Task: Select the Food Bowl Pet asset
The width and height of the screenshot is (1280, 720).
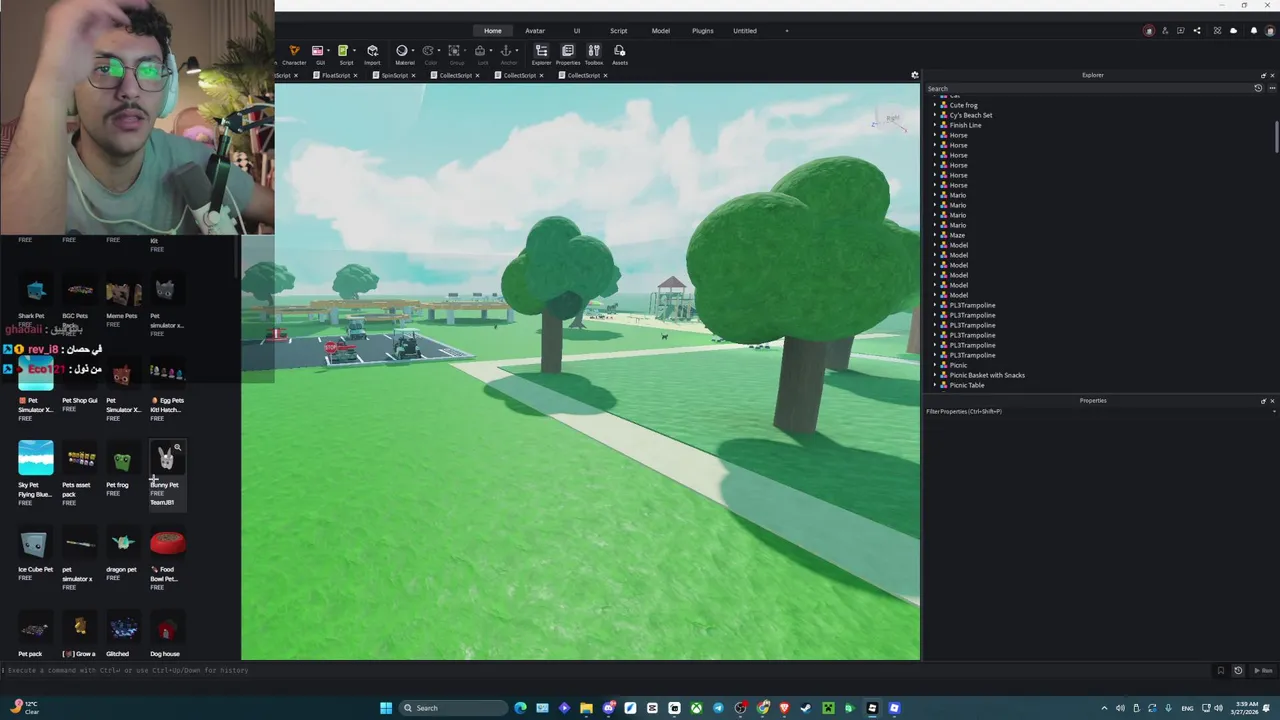Action: pos(167,559)
